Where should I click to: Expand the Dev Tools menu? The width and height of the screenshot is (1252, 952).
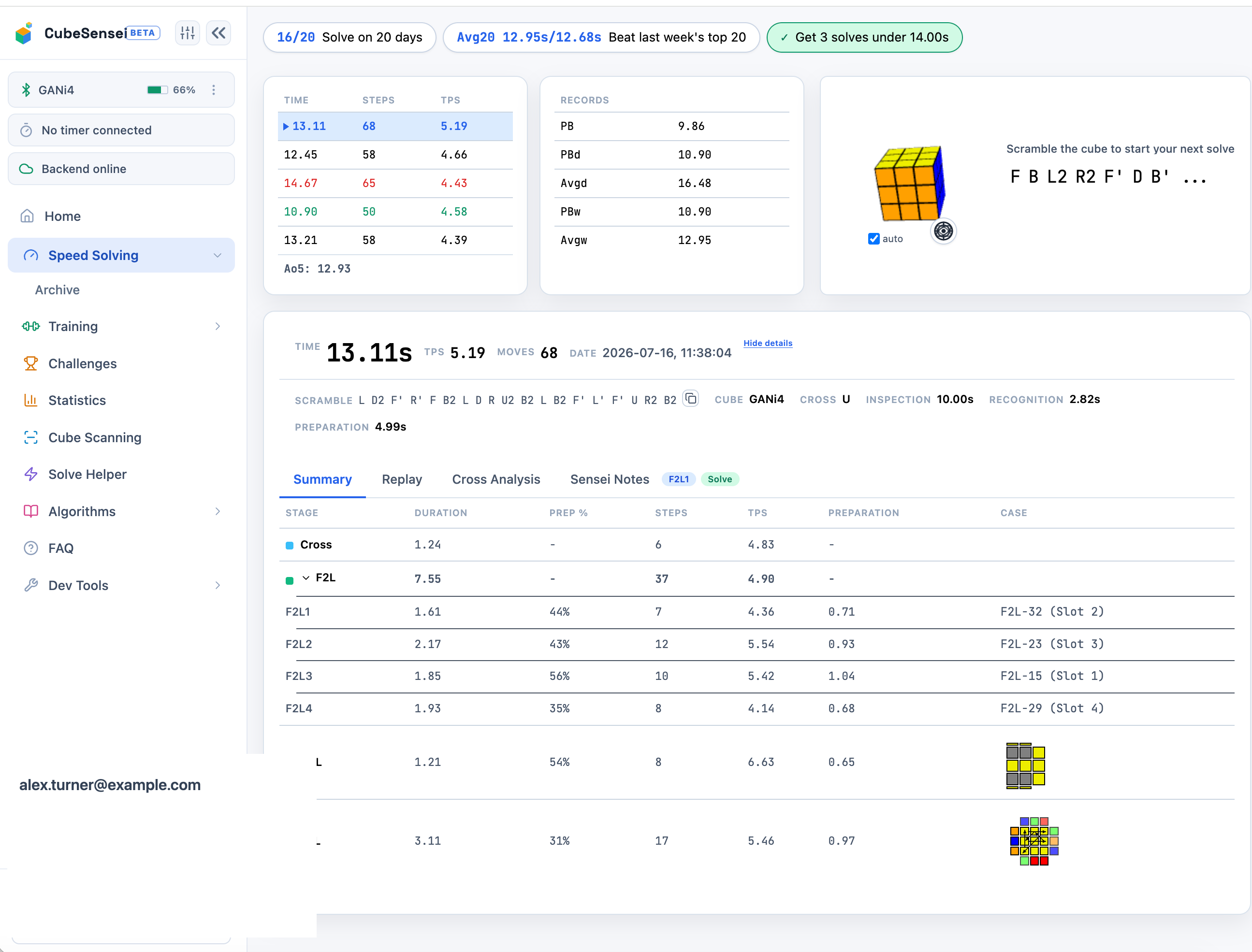pyautogui.click(x=218, y=585)
